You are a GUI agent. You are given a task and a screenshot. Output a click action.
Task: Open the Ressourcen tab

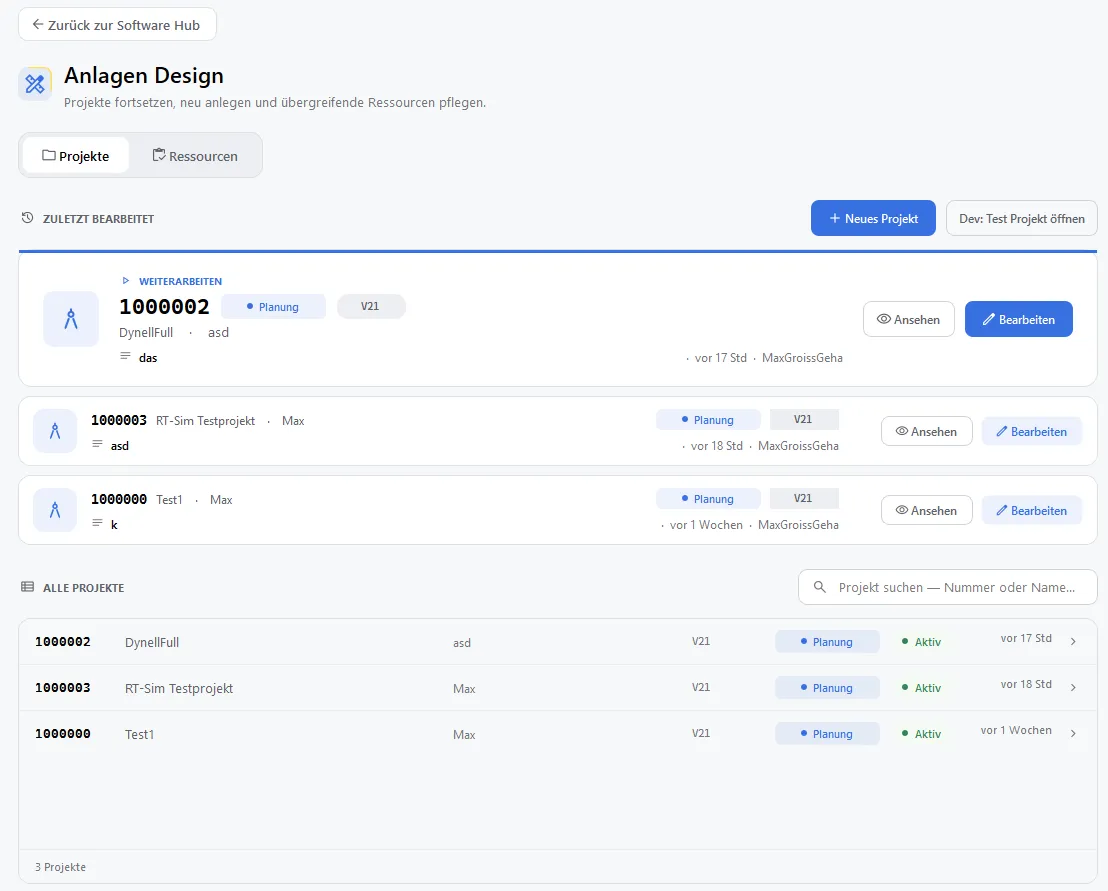click(x=195, y=155)
